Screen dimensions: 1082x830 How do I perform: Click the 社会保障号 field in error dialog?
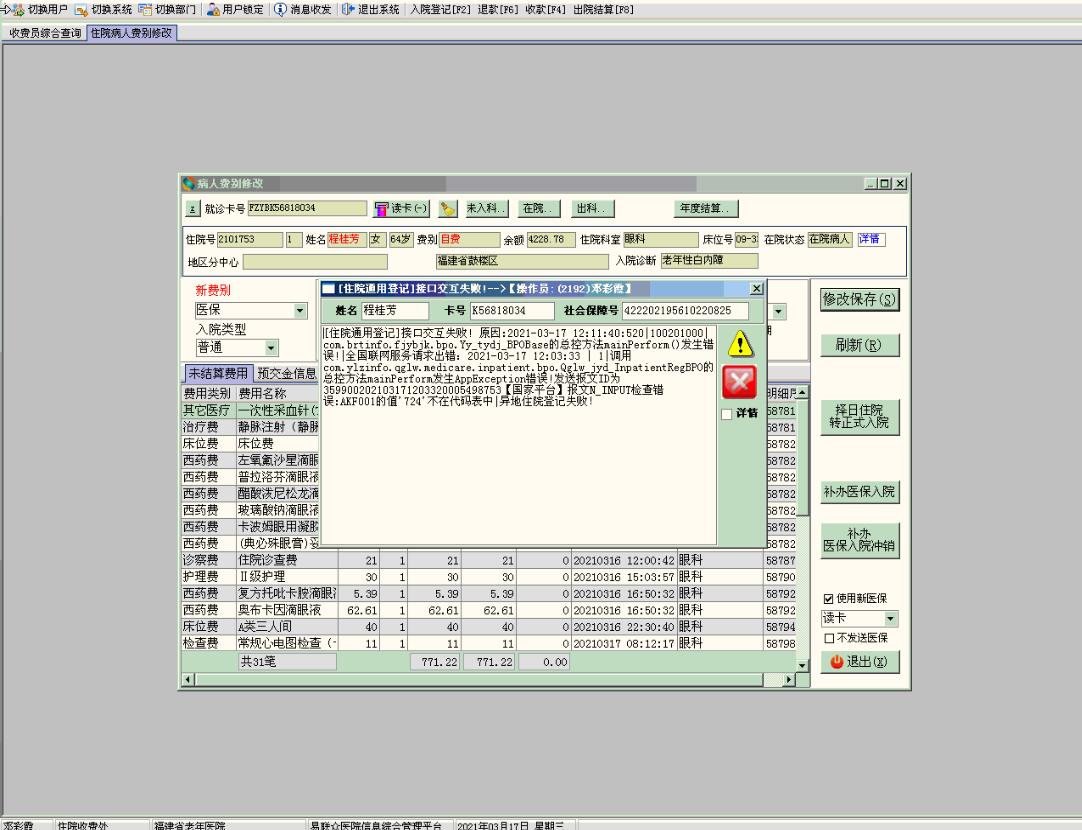click(x=685, y=310)
